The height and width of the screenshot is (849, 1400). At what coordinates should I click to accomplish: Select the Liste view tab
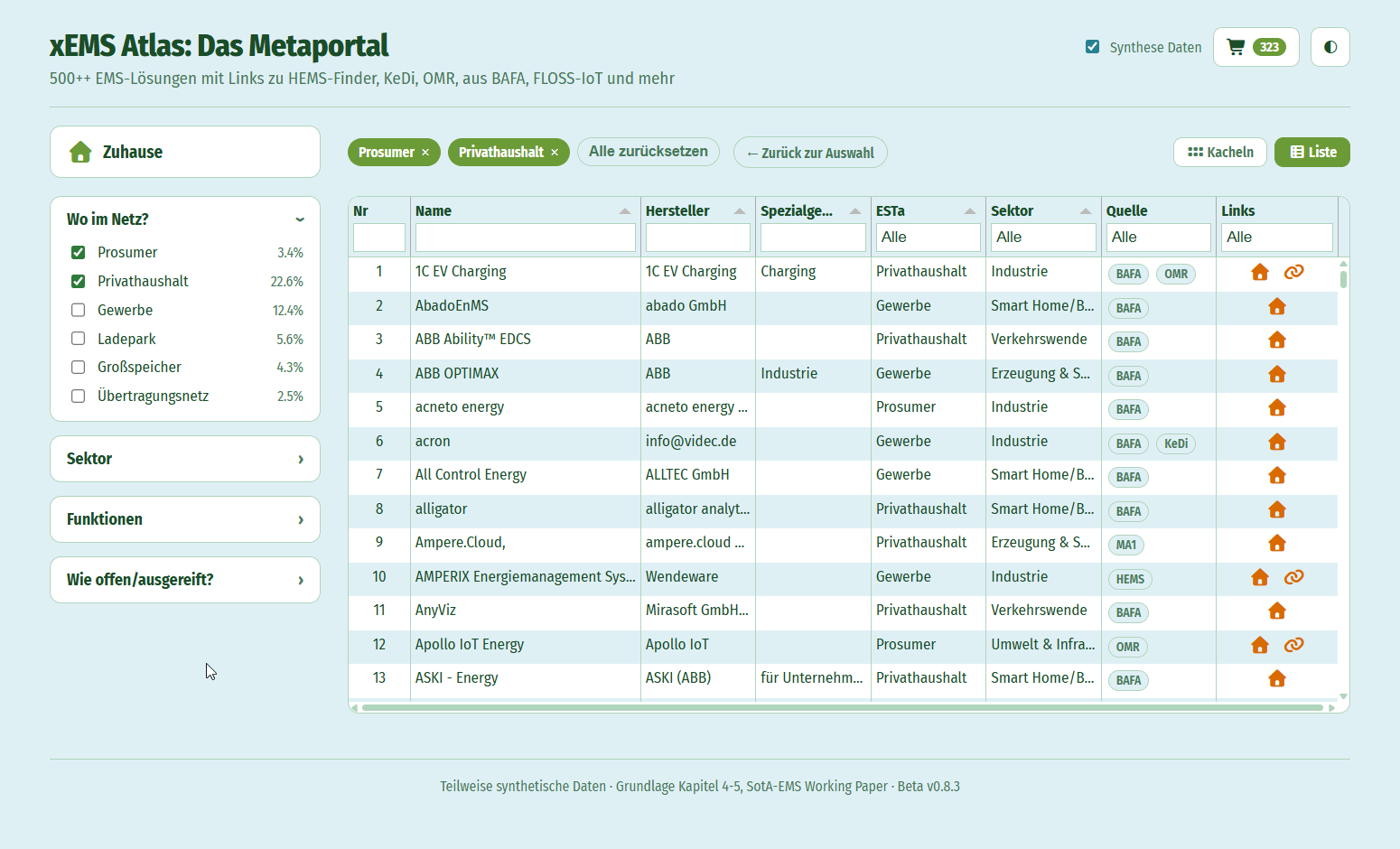click(x=1311, y=153)
